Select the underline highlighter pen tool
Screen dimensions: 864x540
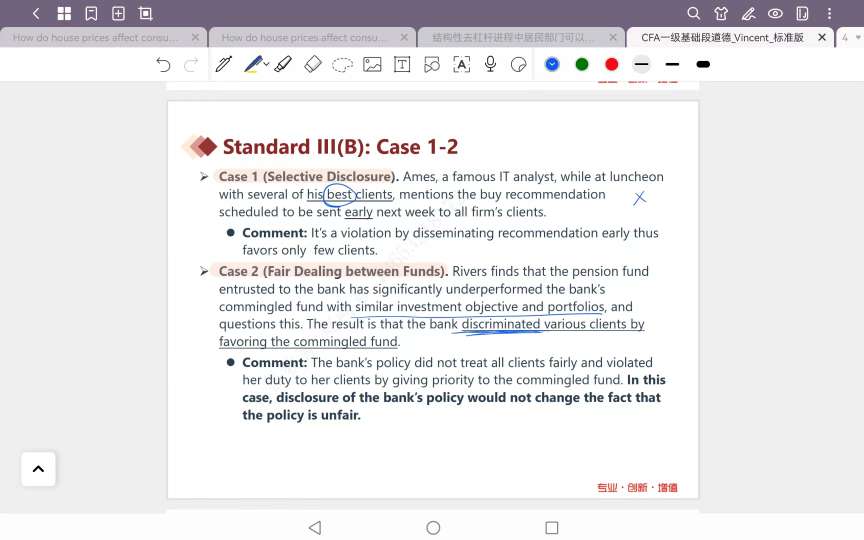point(253,64)
